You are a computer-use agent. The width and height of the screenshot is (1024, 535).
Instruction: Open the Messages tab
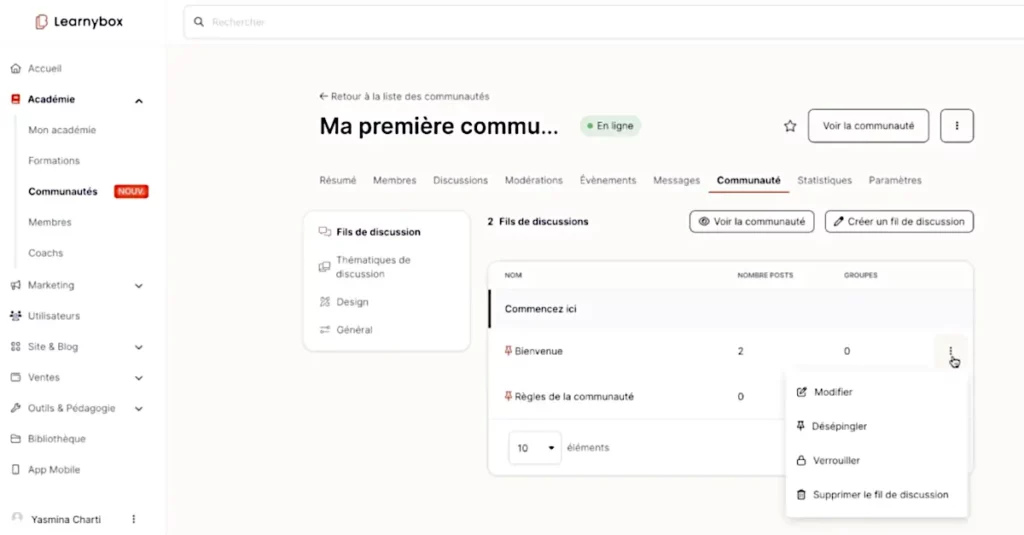[x=677, y=180]
